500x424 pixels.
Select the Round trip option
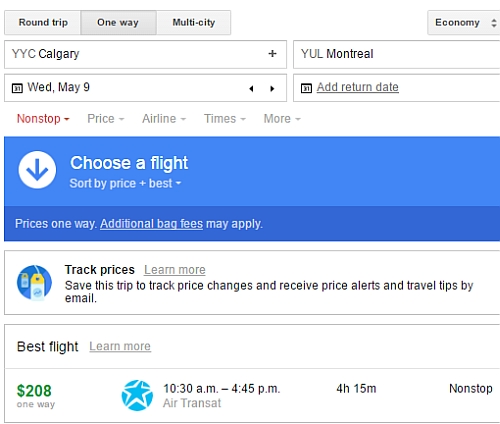(43, 23)
